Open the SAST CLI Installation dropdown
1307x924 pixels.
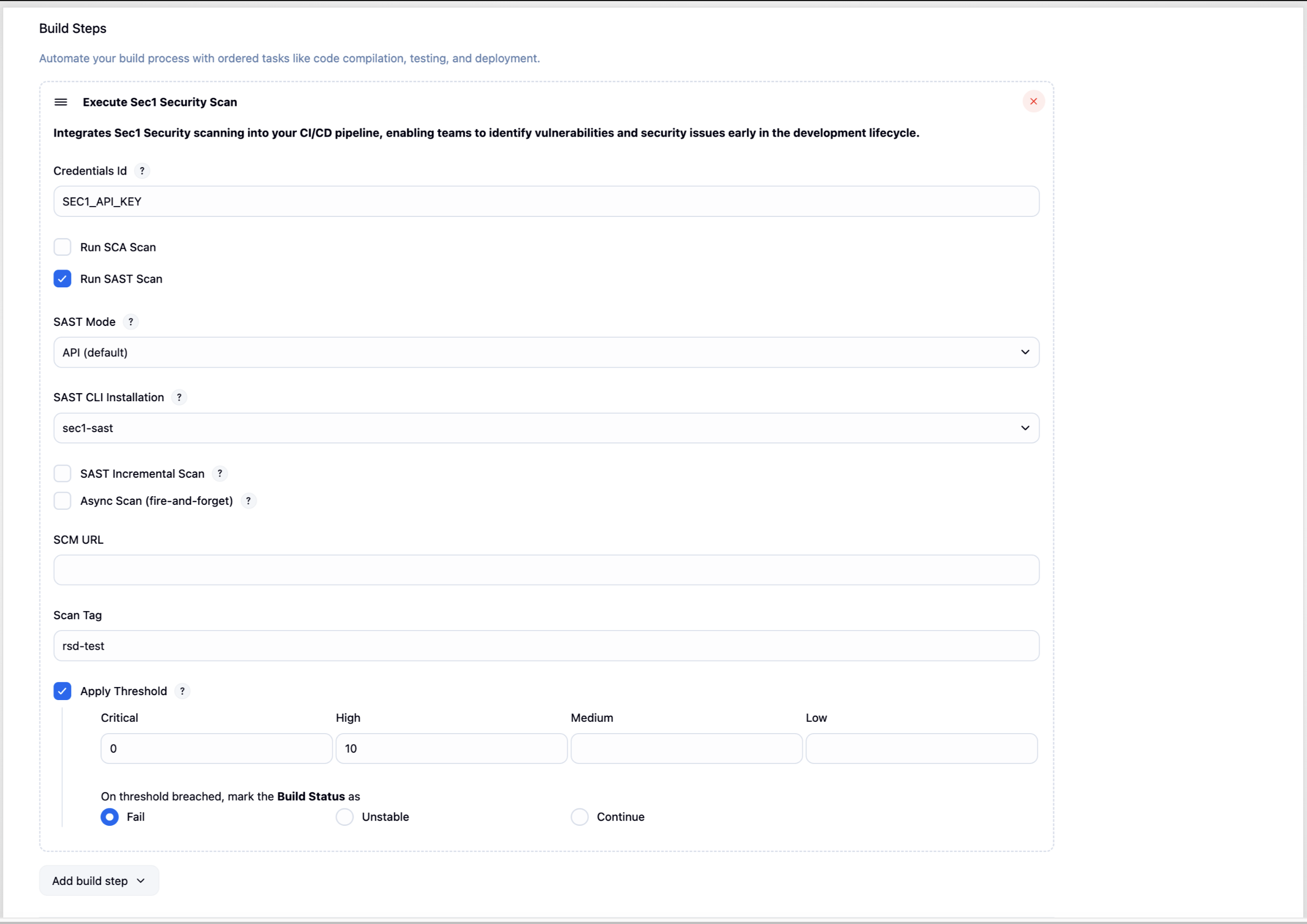click(x=547, y=428)
